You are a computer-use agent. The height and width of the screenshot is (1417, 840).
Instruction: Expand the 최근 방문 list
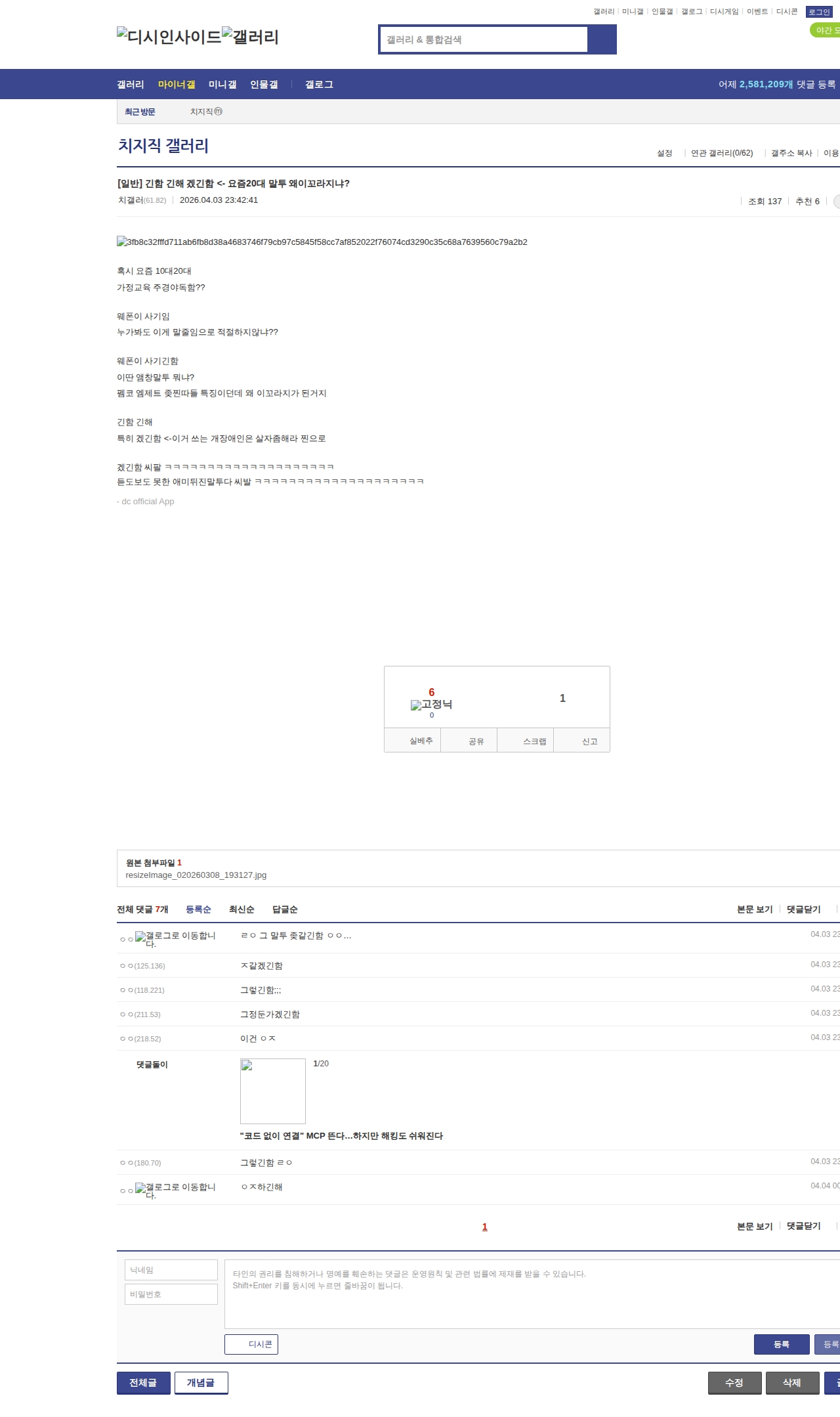[140, 112]
